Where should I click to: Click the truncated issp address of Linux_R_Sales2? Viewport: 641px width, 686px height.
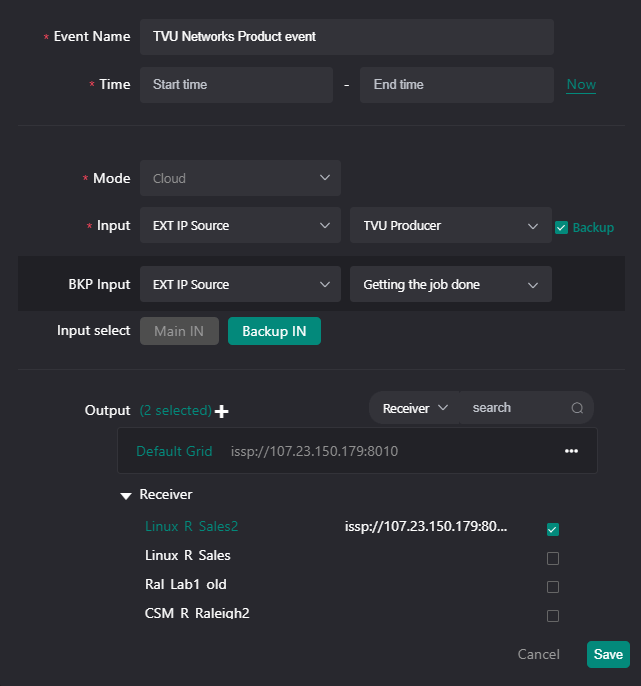coord(426,526)
